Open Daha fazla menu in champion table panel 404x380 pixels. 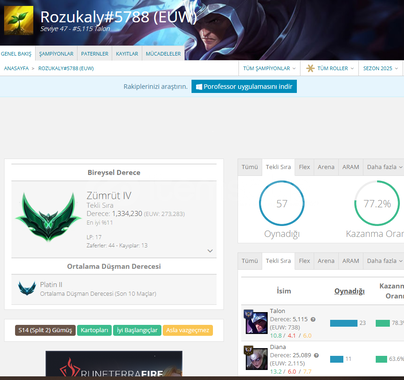(384, 261)
